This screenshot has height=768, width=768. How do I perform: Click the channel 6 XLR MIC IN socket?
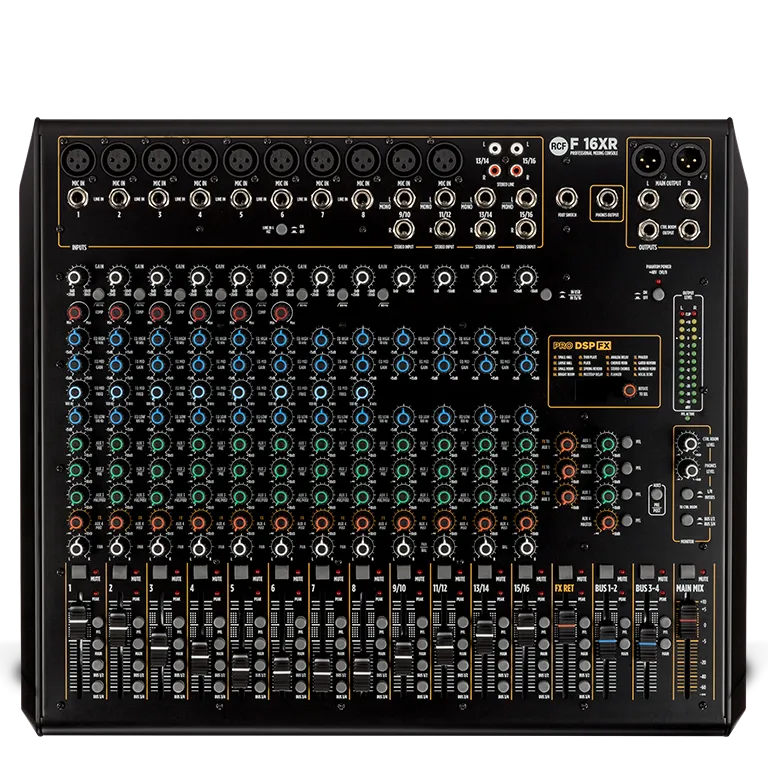coord(282,160)
